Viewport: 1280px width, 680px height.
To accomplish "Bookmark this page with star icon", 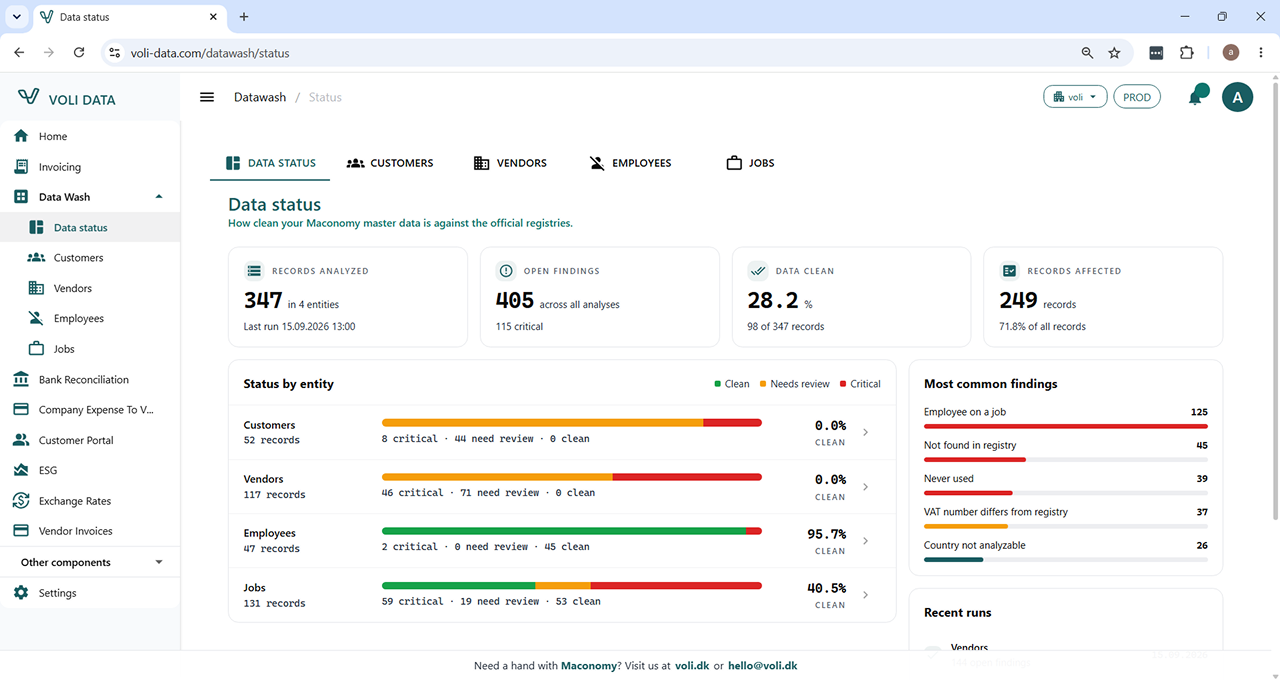I will [1114, 53].
